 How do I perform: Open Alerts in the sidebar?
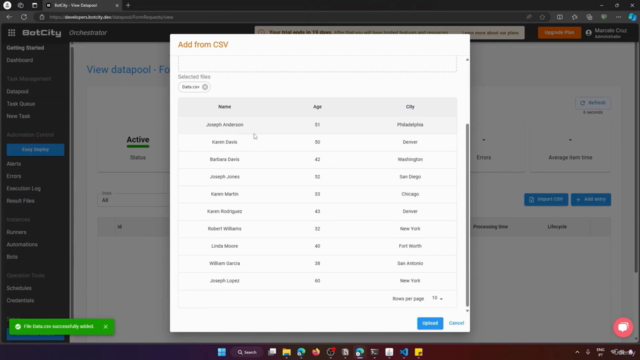(x=13, y=164)
